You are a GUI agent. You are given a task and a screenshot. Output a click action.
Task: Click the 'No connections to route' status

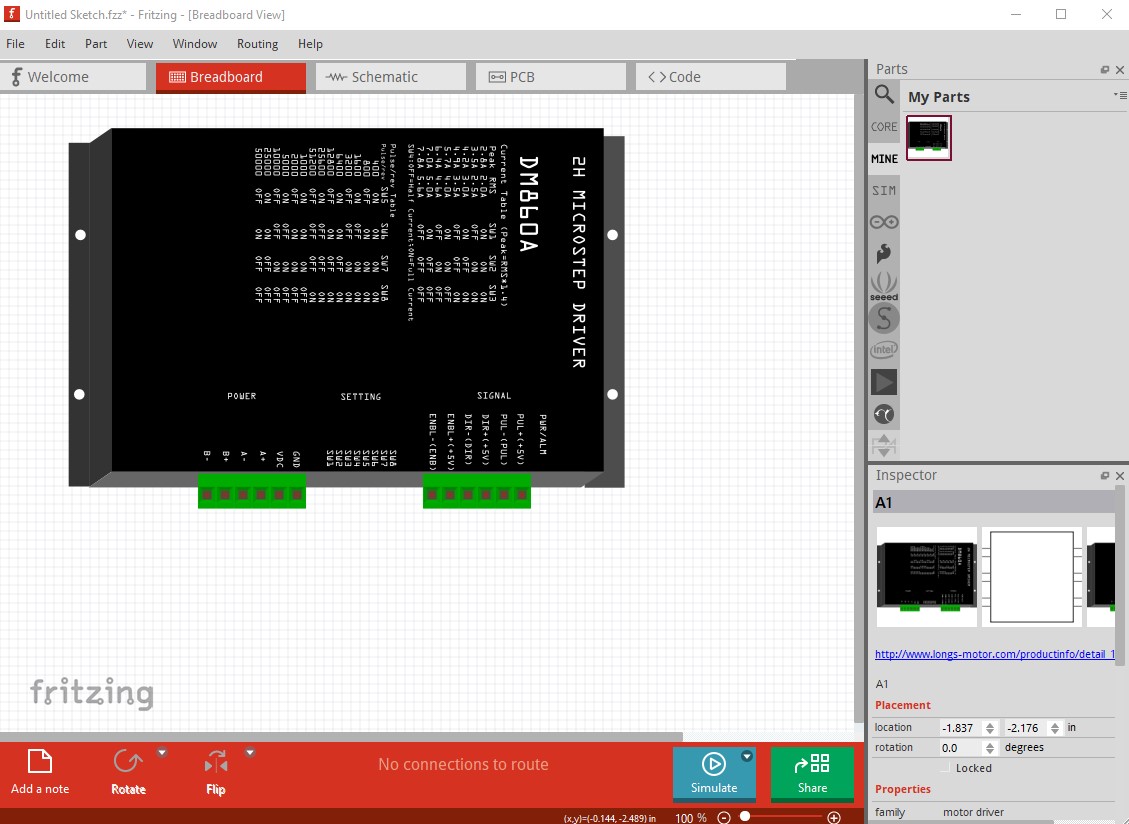(x=463, y=765)
